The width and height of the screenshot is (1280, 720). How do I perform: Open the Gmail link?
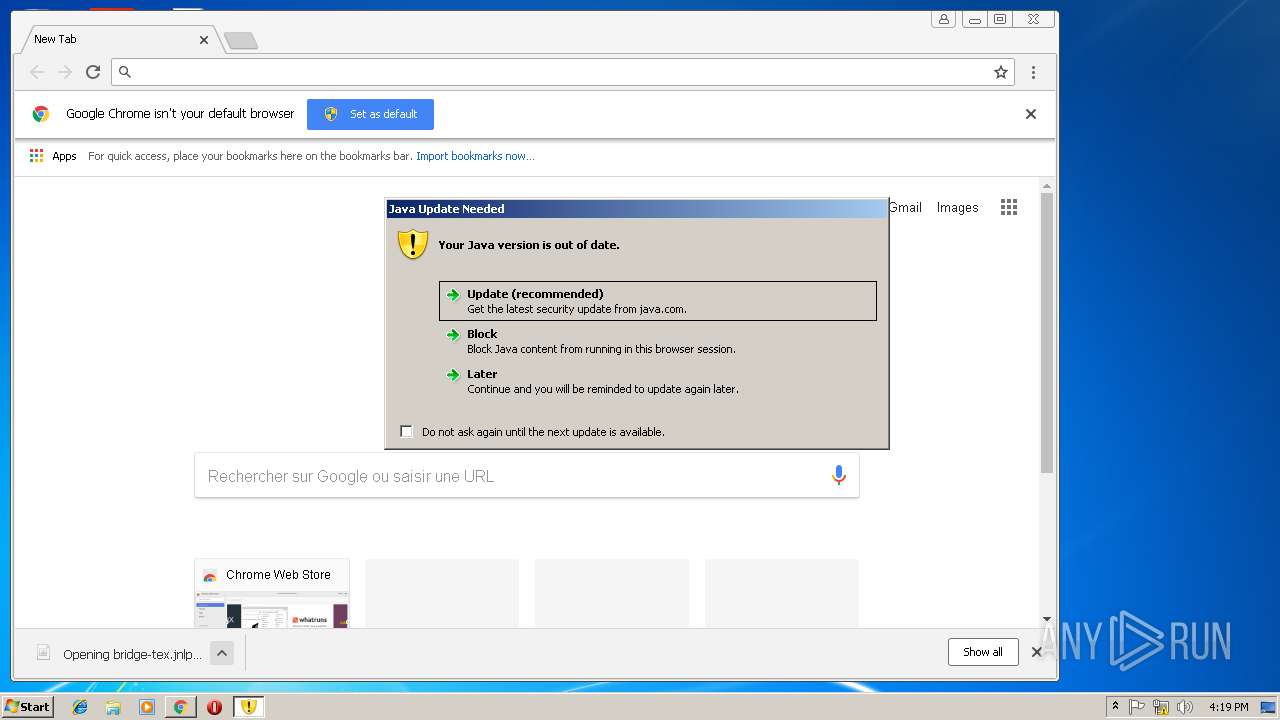905,207
